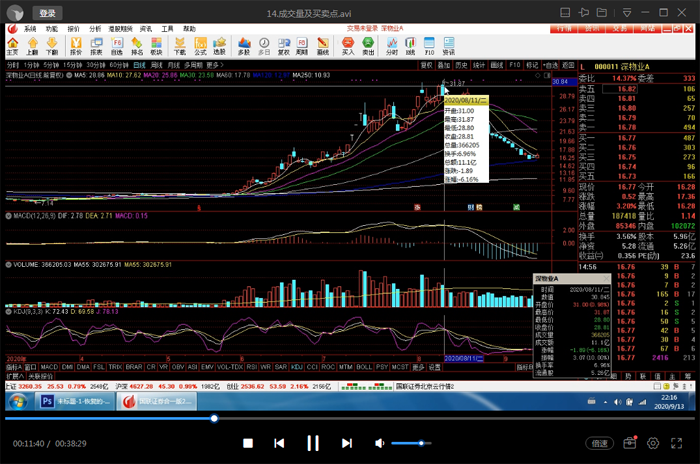Click the video player screenshot toolbox icon
The image size is (700, 464).
[630, 443]
